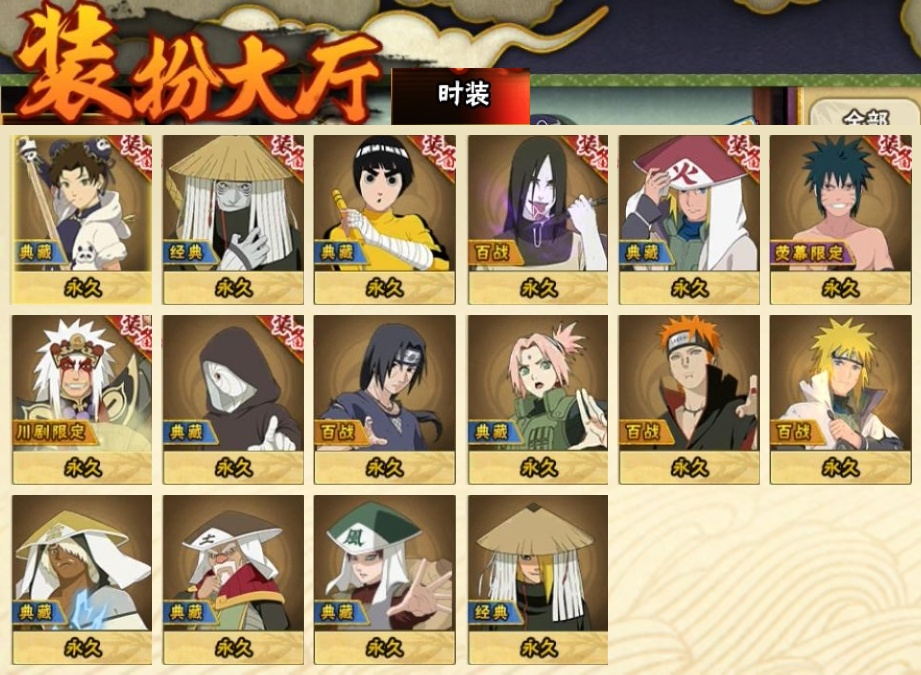
Task: Select Orochimaru 百战 costume card
Action: (538, 219)
